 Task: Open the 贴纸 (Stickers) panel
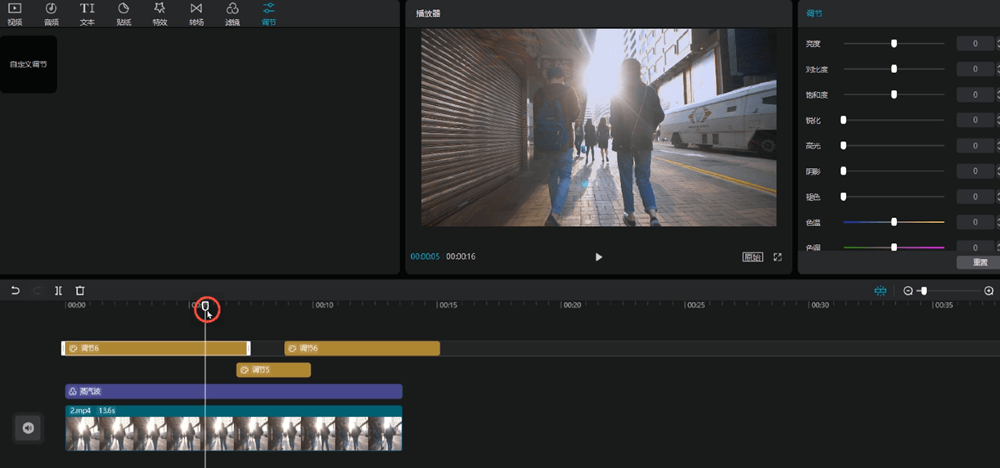(x=123, y=13)
